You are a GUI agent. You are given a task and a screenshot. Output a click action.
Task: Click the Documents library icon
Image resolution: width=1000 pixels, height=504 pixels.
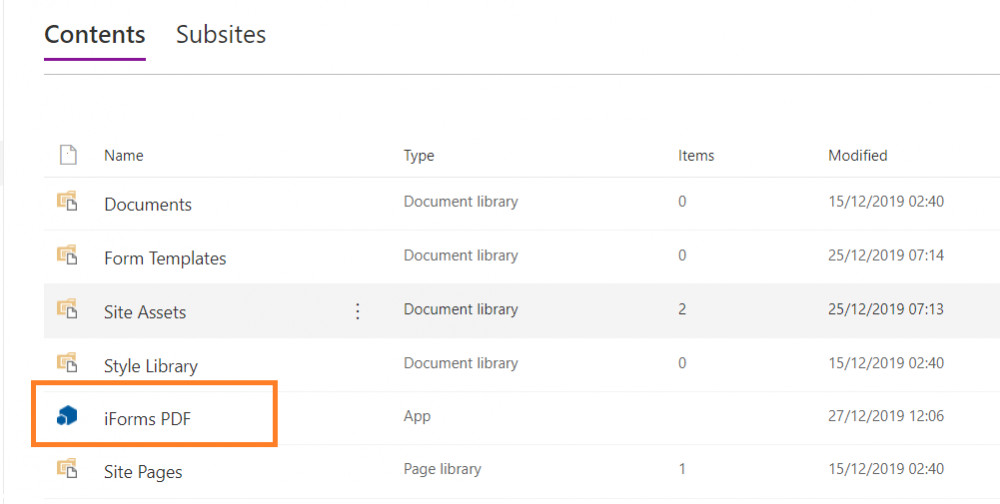tap(67, 202)
